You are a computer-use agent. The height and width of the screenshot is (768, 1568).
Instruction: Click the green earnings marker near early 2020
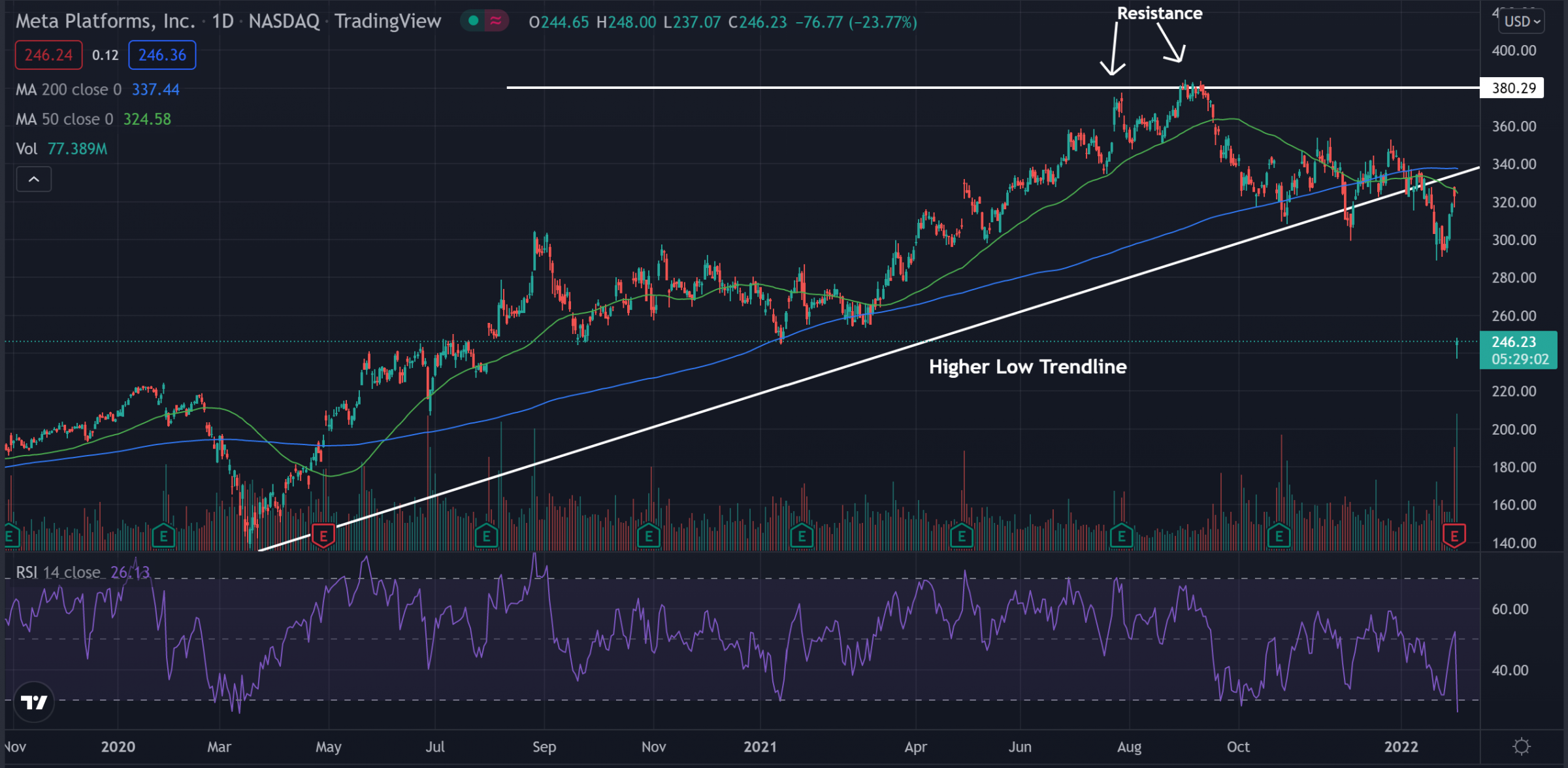click(163, 537)
